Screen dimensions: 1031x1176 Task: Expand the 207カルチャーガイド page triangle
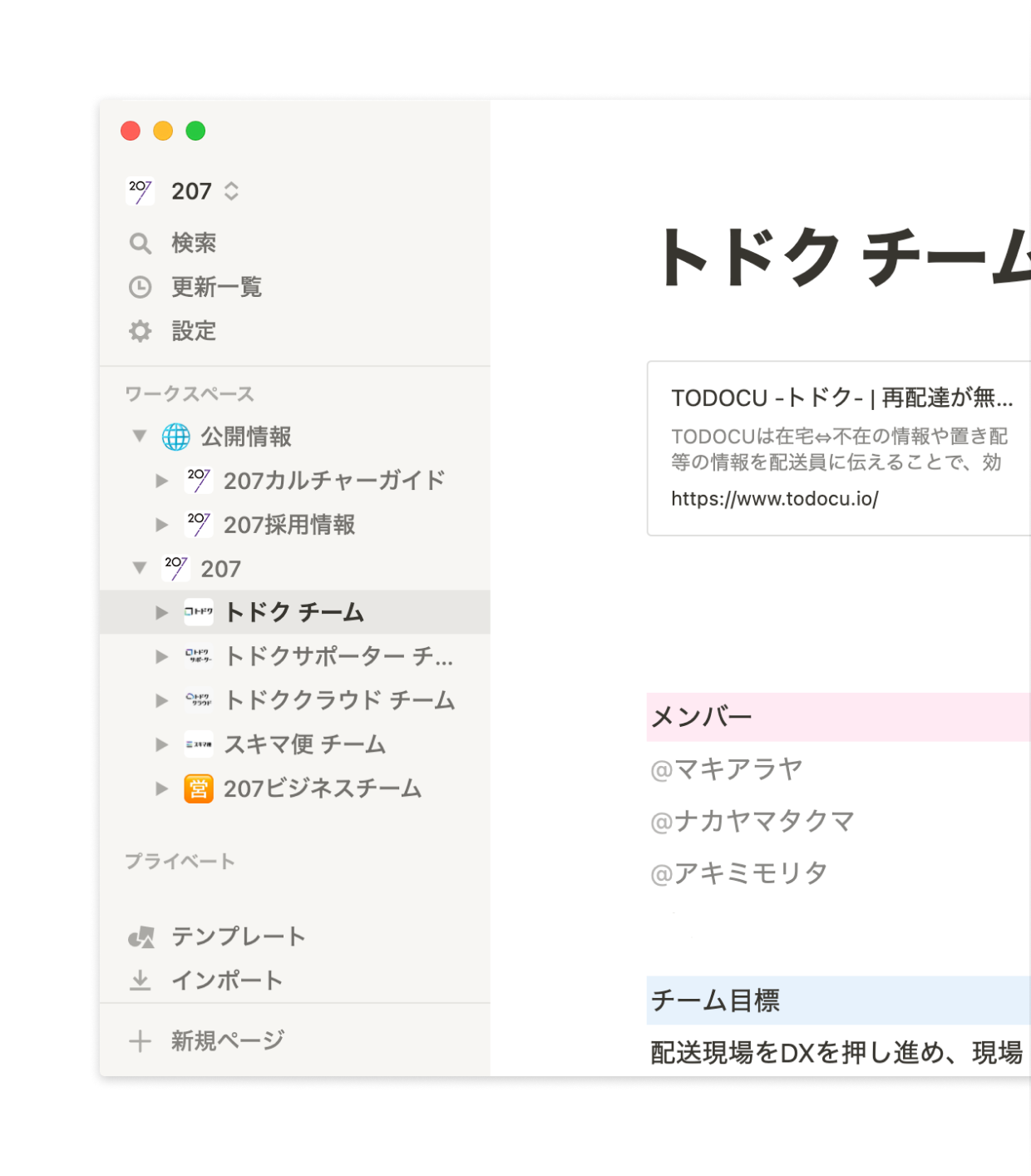point(162,481)
